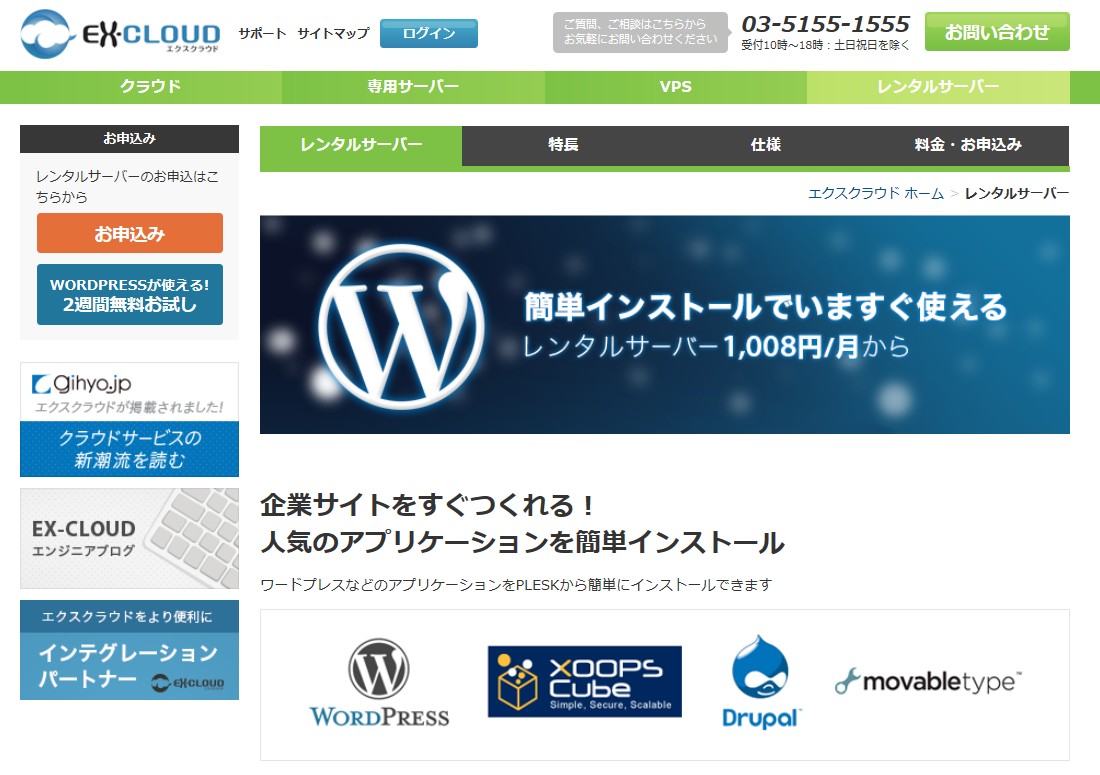Switch to the 特長 tab
This screenshot has height=775, width=1100.
[563, 145]
